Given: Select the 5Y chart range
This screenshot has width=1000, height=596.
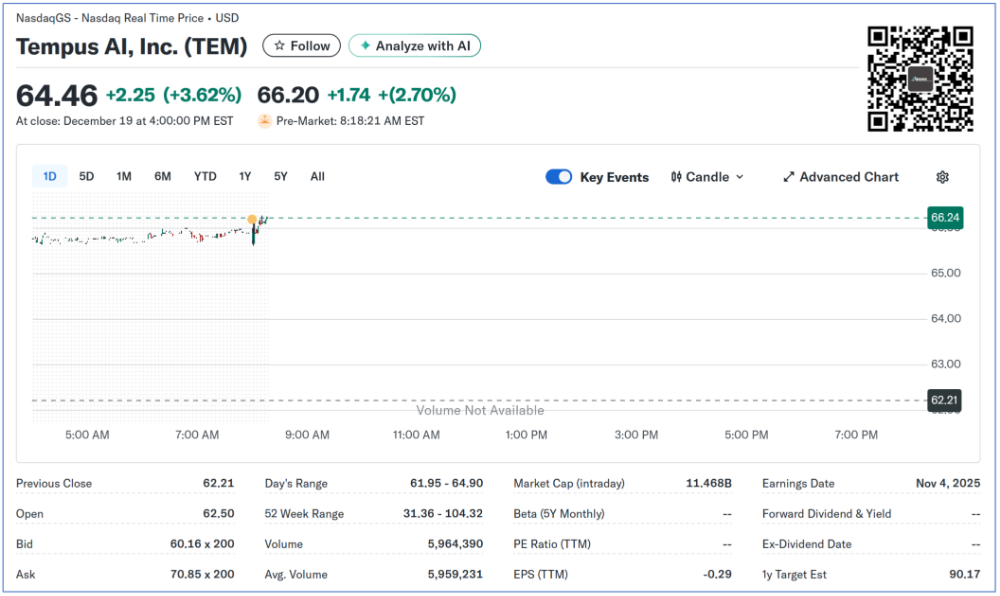Looking at the screenshot, I should point(281,177).
